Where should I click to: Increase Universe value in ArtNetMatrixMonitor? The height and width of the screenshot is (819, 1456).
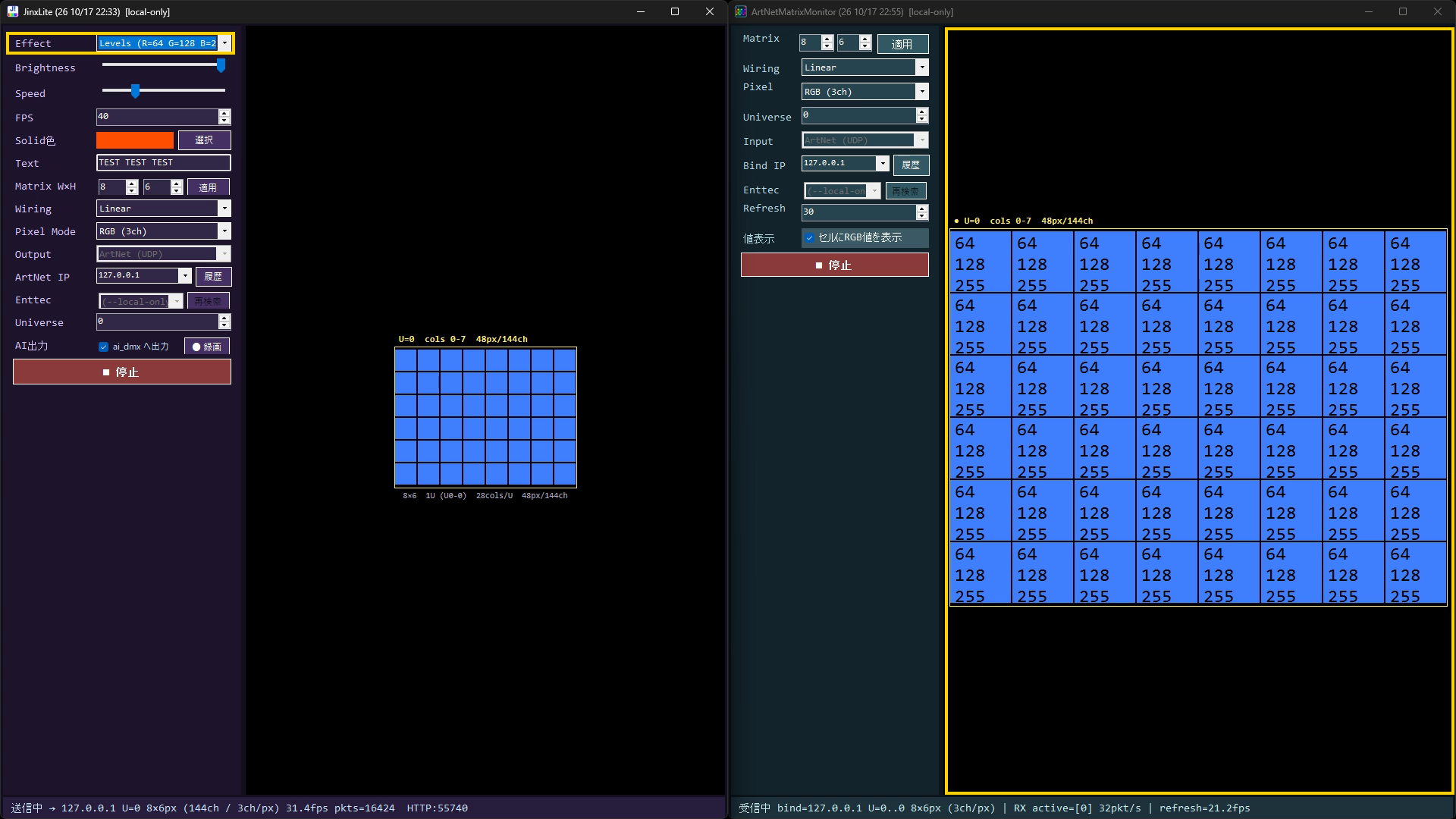click(922, 111)
